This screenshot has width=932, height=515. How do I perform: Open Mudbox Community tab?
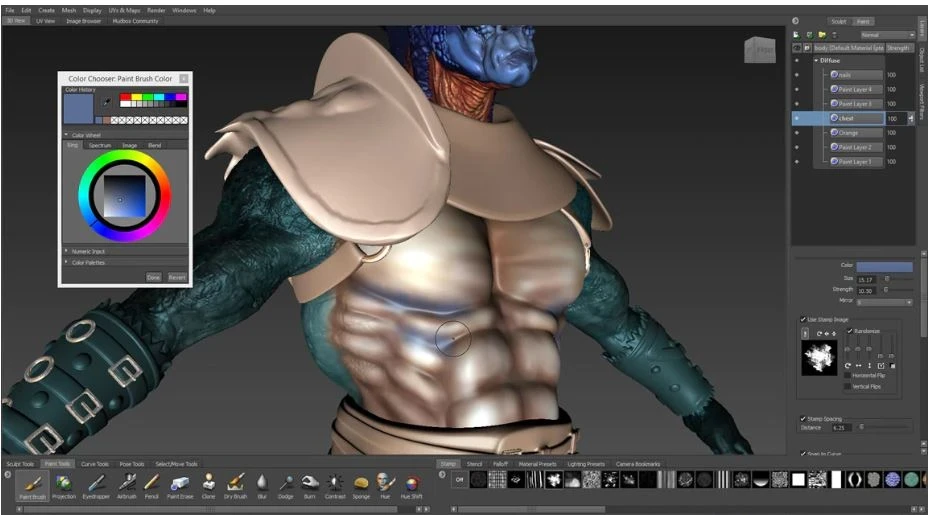[x=136, y=21]
